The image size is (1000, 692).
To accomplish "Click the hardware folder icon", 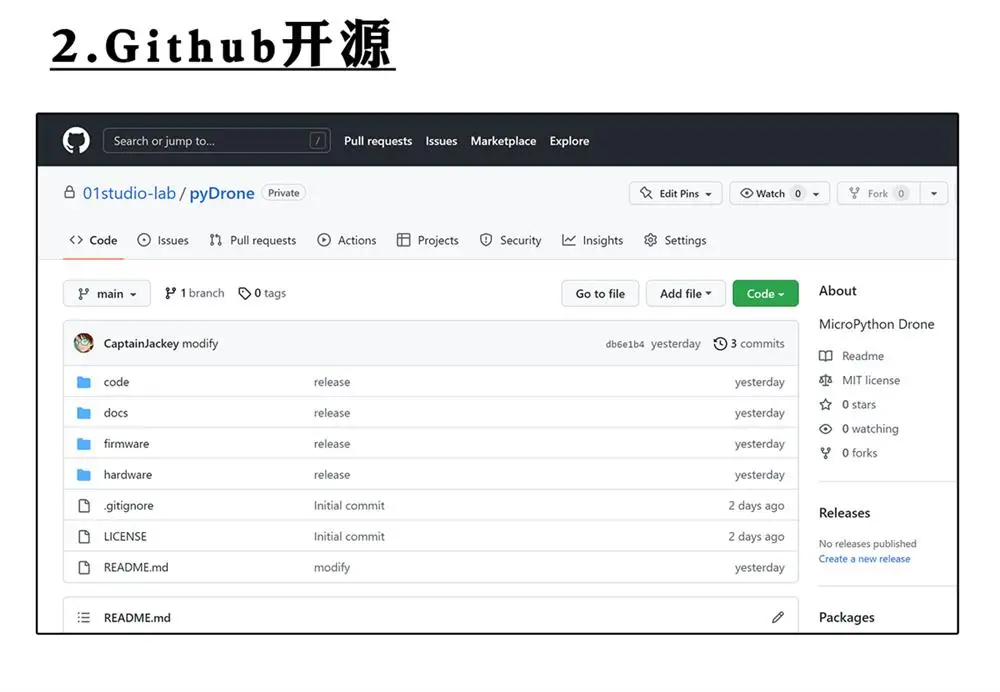I will click(84, 475).
